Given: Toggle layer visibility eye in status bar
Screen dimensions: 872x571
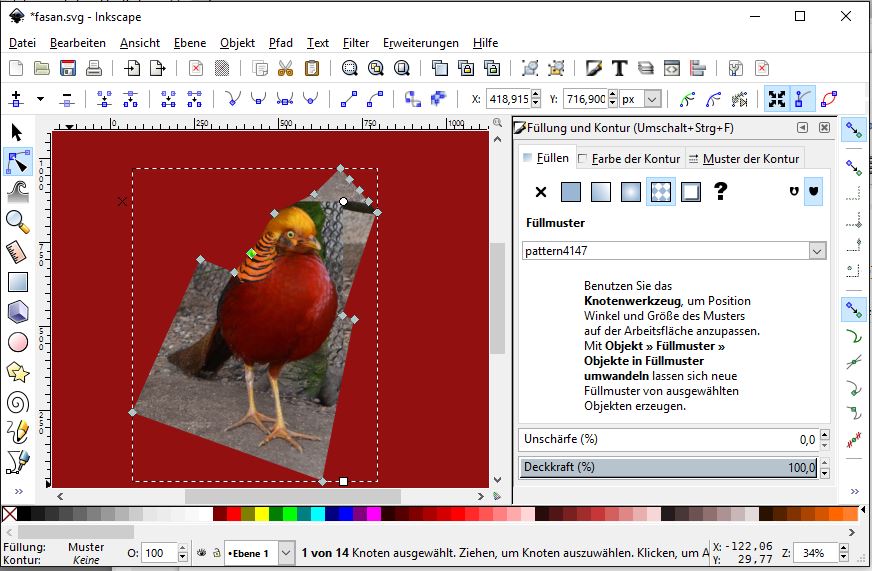Looking at the screenshot, I should (x=200, y=552).
